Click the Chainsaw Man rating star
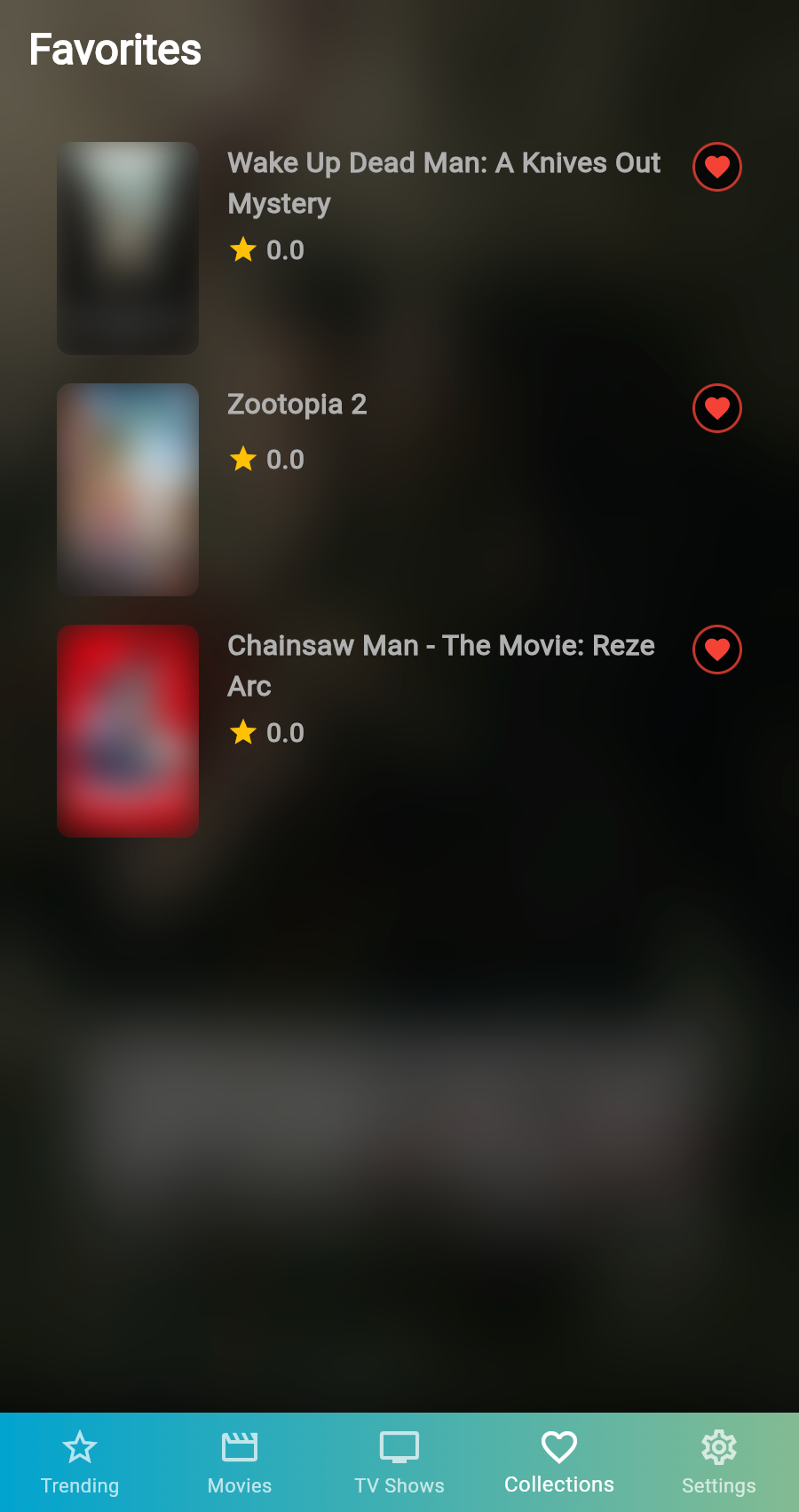 point(243,732)
